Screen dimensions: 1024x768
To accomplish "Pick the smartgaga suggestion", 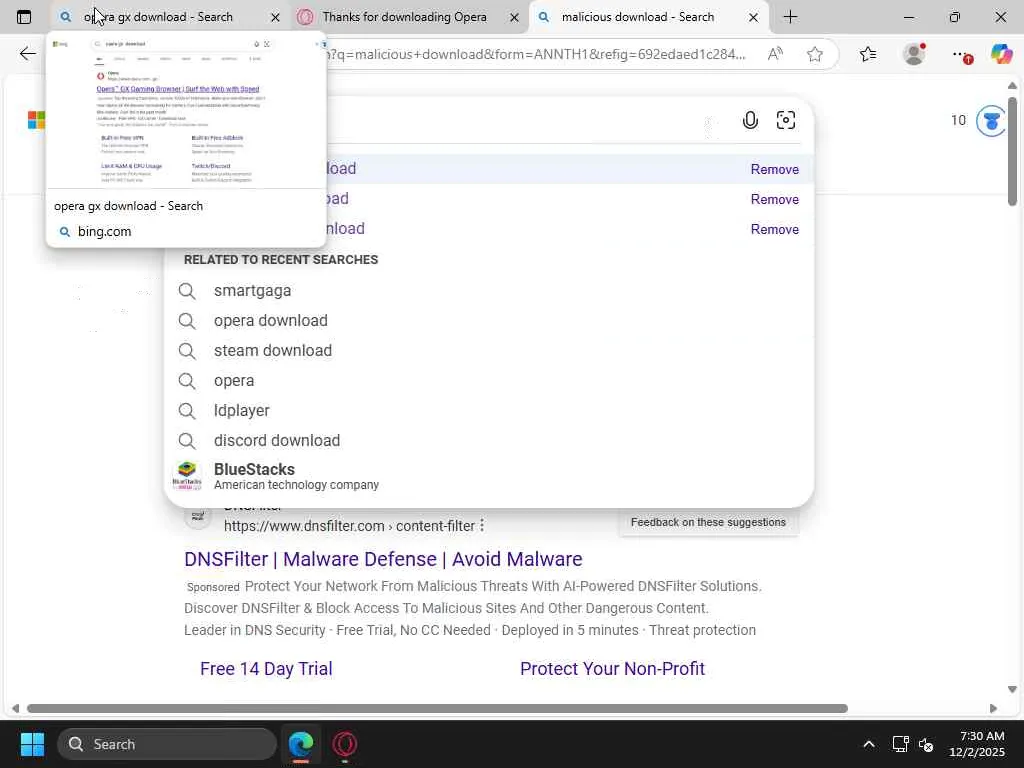I will click(x=488, y=291).
